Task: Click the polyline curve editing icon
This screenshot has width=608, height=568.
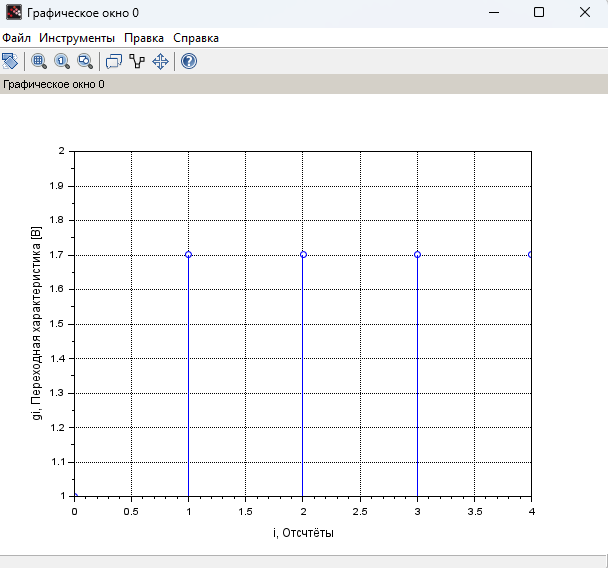Action: pyautogui.click(x=137, y=61)
